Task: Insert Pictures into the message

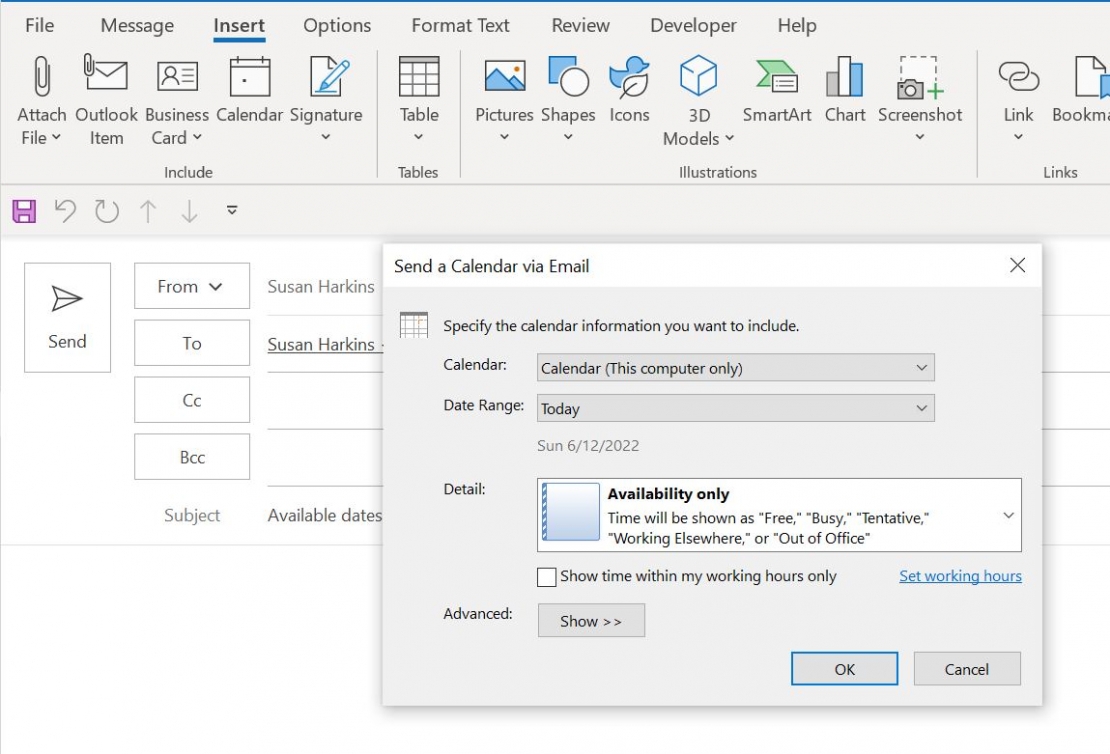Action: tap(503, 97)
